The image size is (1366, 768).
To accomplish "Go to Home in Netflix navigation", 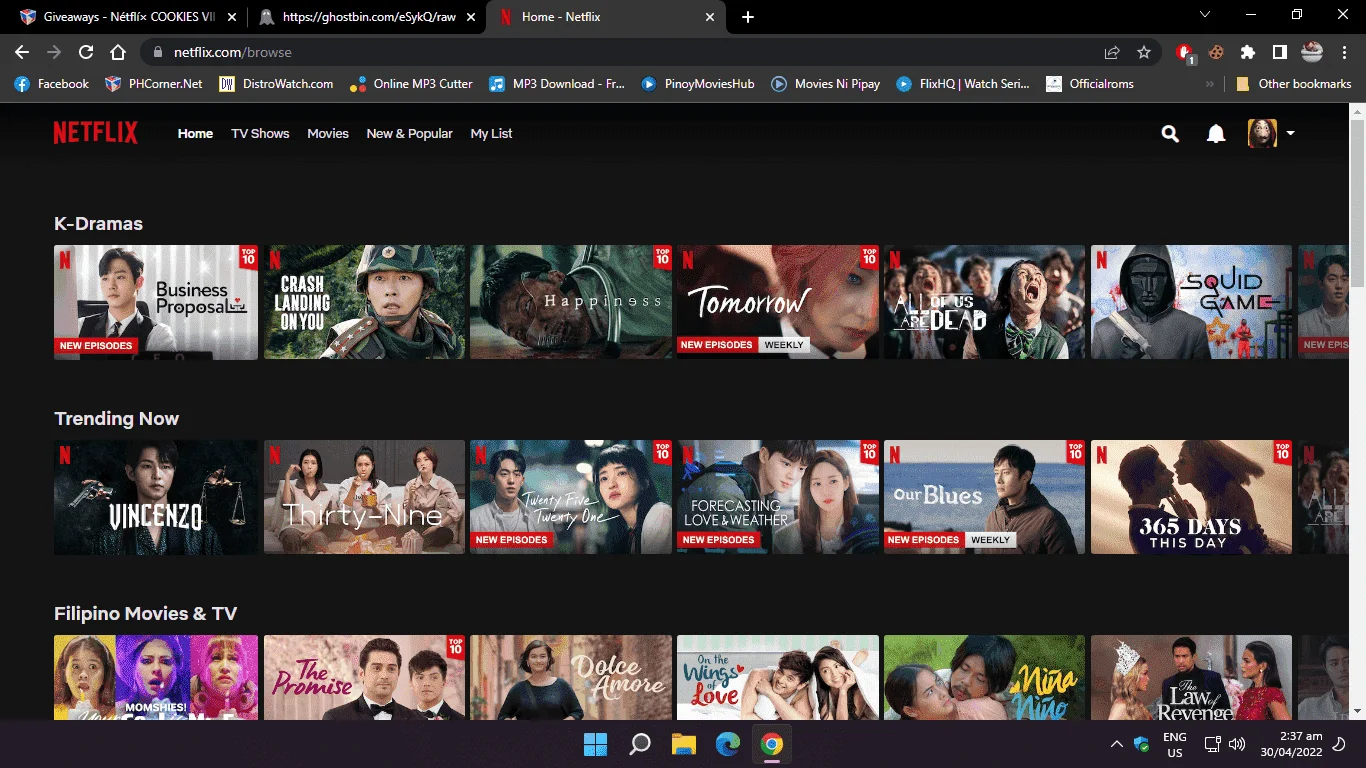I will pos(195,133).
